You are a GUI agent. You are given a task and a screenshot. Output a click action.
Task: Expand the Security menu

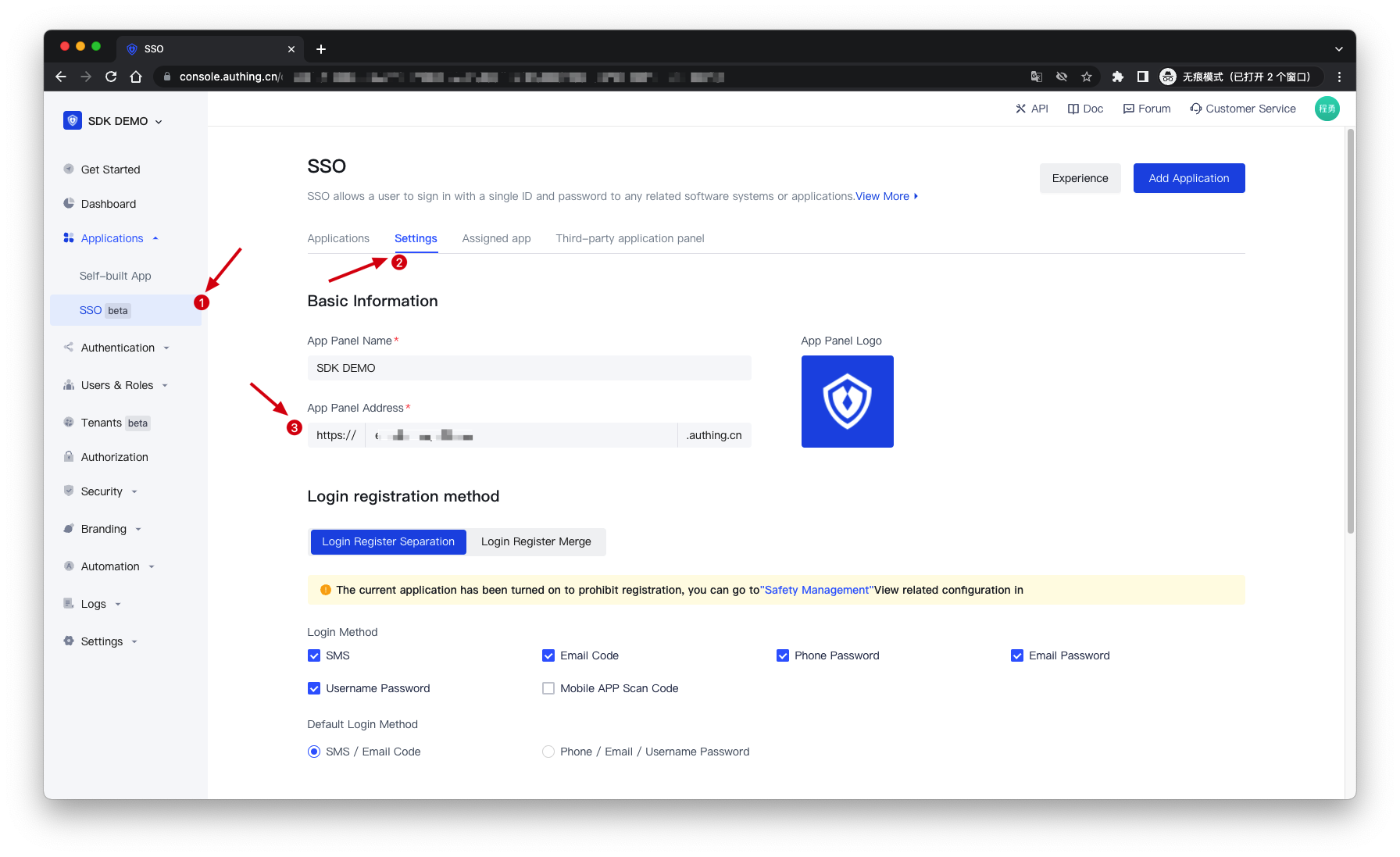[134, 492]
